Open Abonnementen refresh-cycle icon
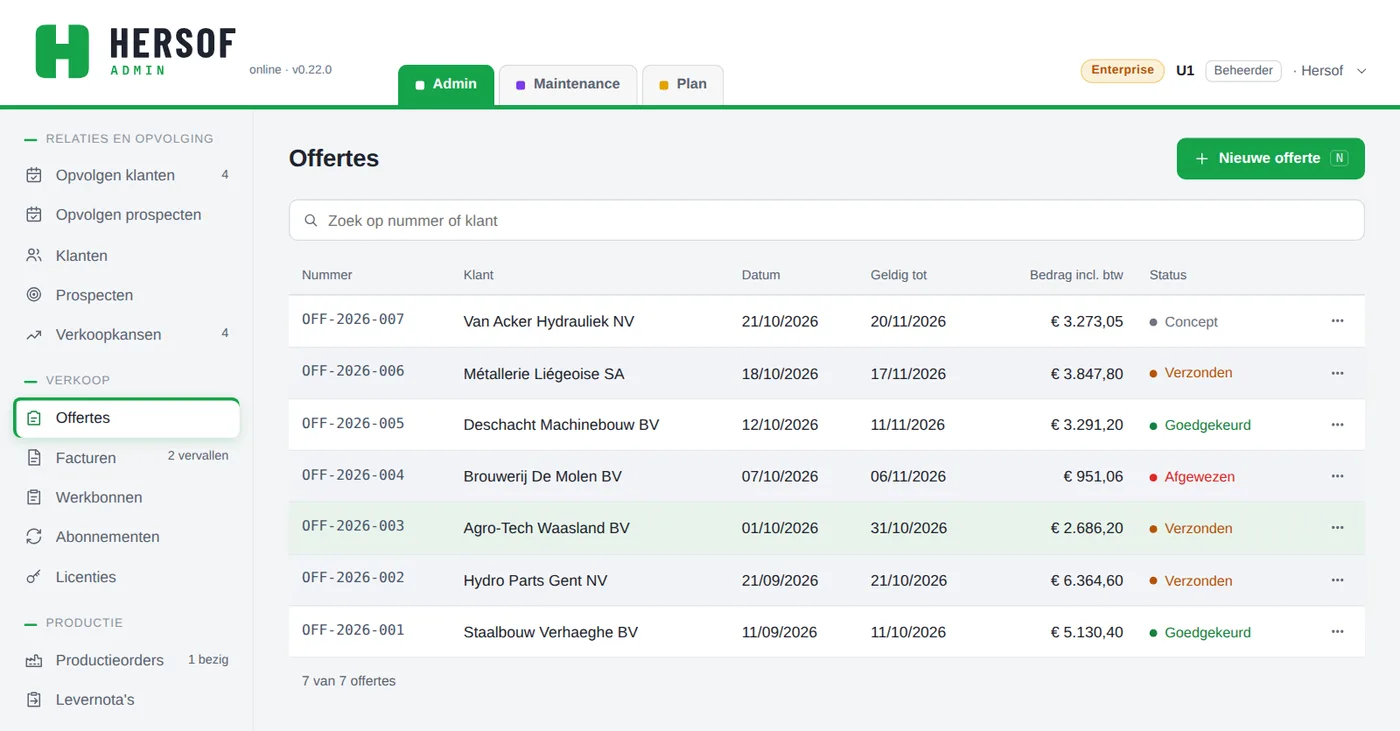Screen dimensions: 1400x731 (34, 537)
